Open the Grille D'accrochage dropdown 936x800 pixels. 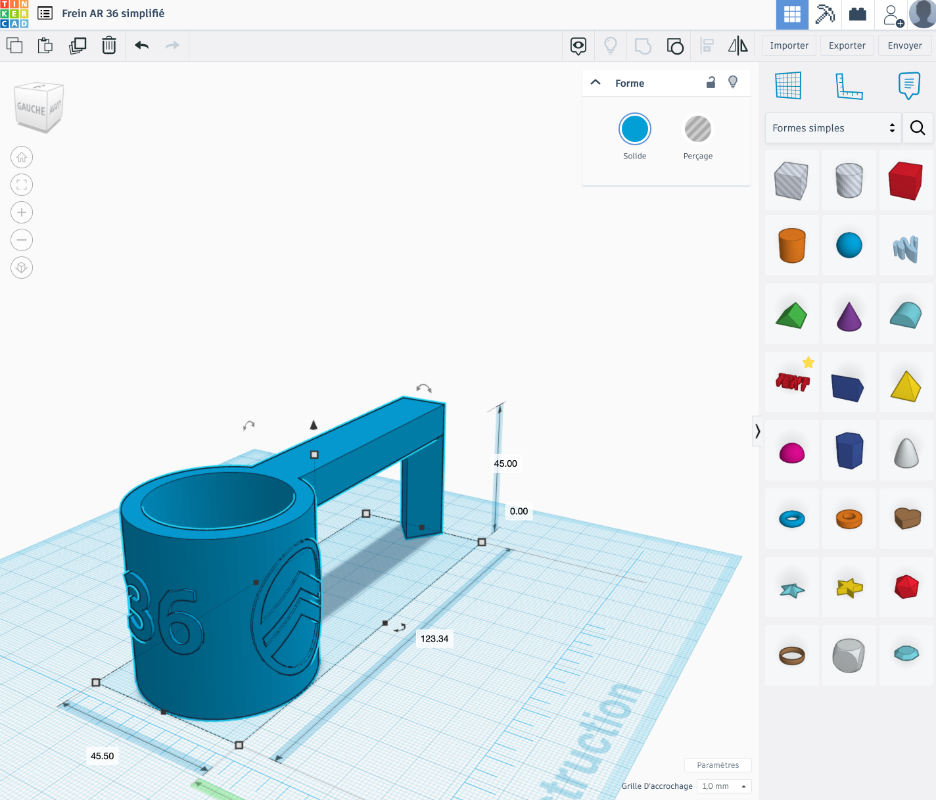tap(724, 786)
